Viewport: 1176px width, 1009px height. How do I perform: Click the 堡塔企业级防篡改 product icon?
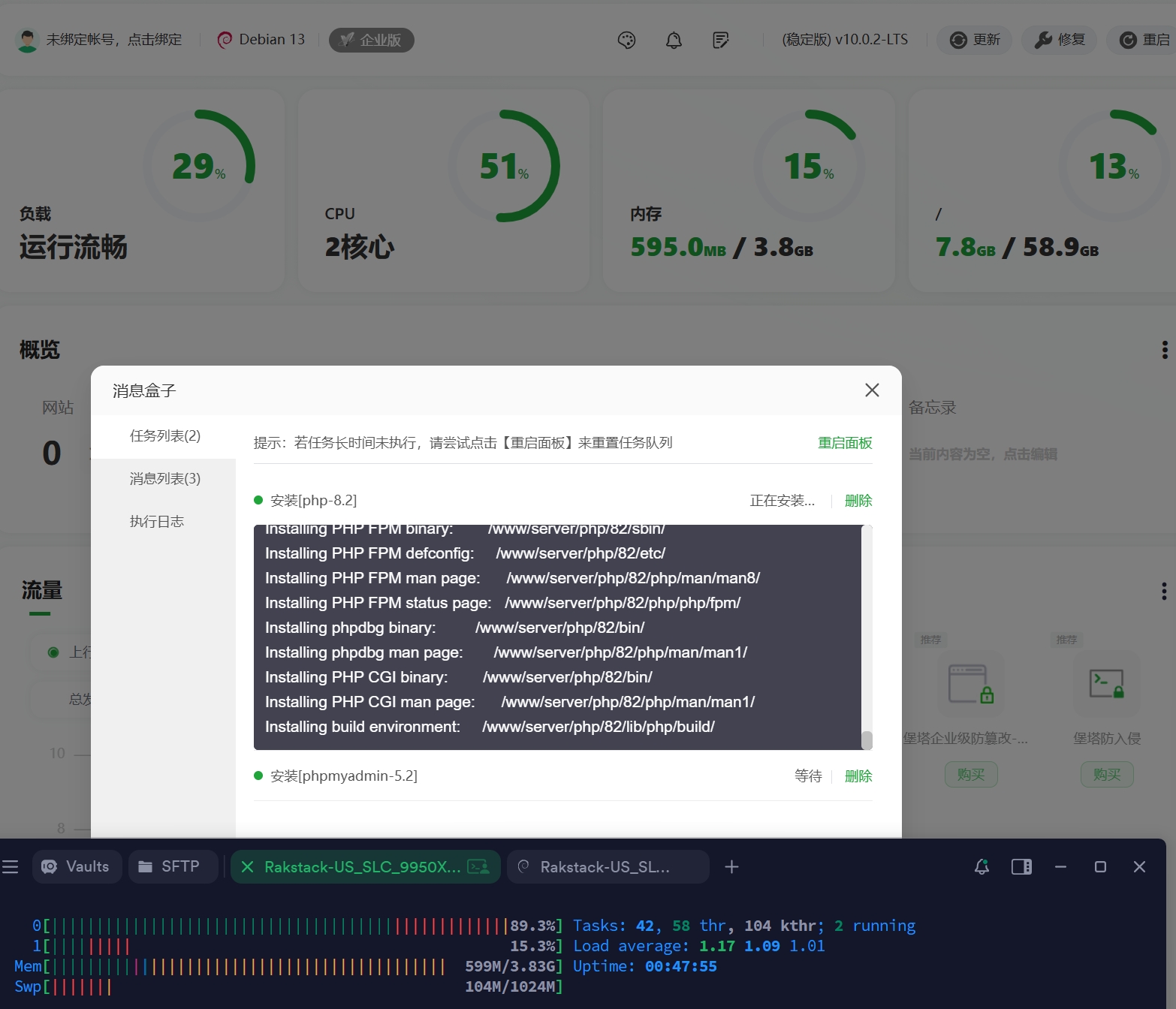tap(970, 683)
